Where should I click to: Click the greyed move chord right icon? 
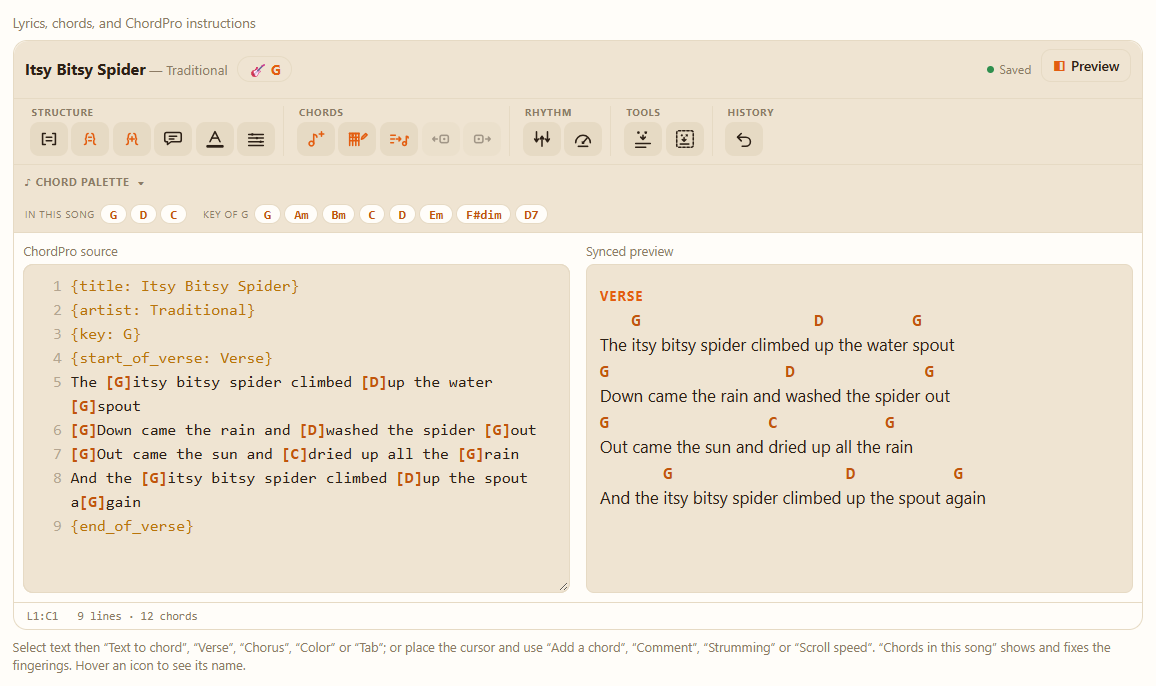coord(482,139)
